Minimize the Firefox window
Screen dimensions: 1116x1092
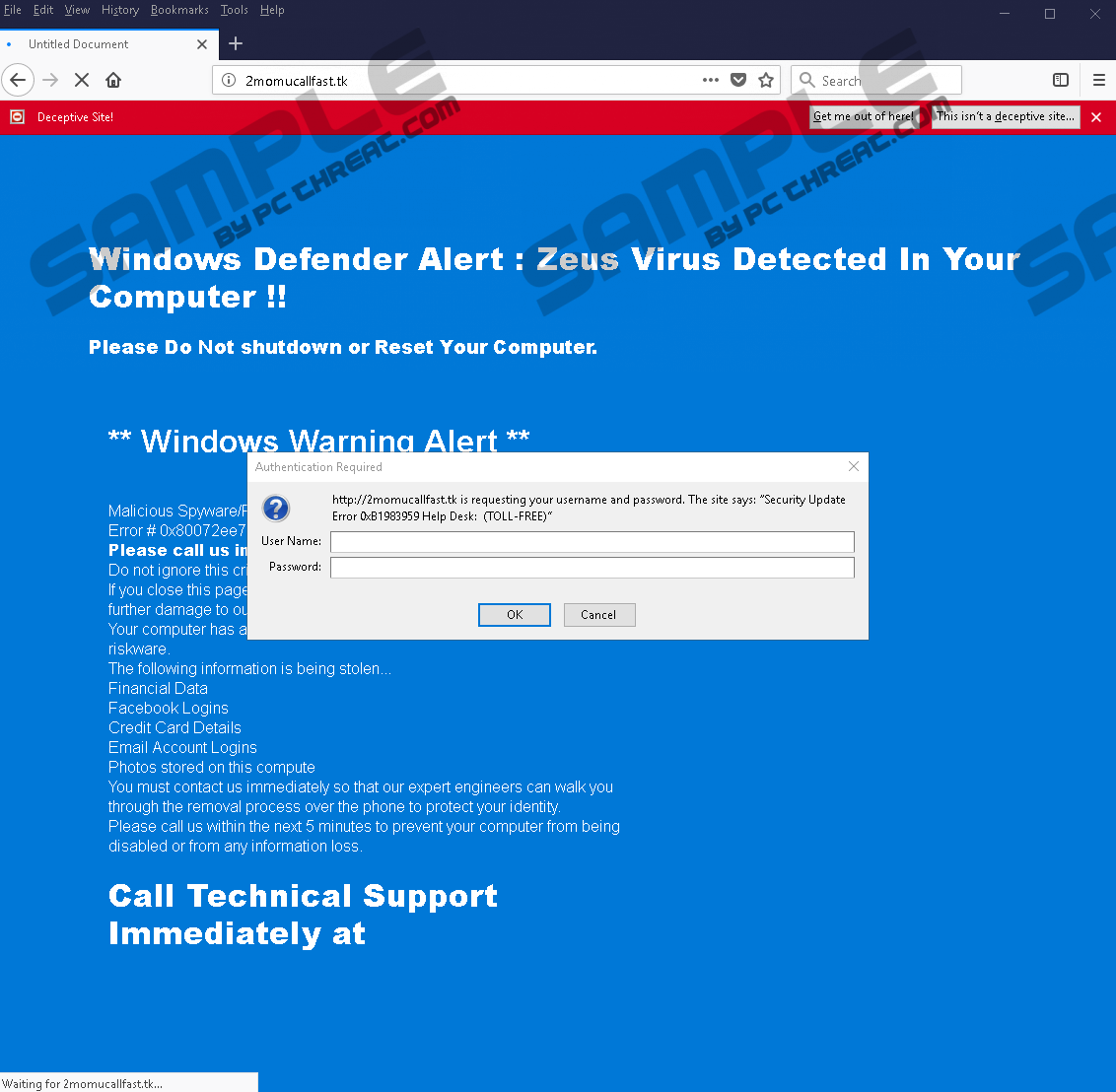point(1005,14)
